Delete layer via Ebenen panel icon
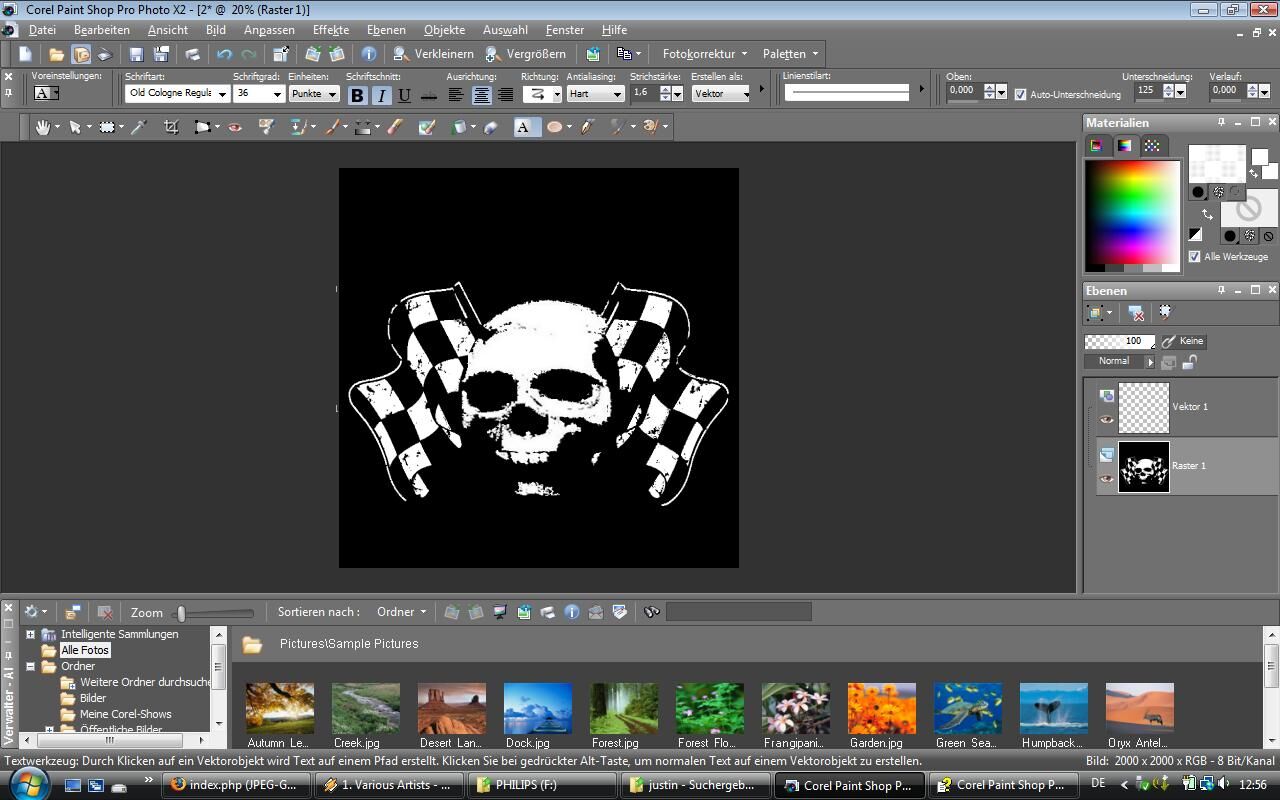The image size is (1280, 800). [1136, 313]
